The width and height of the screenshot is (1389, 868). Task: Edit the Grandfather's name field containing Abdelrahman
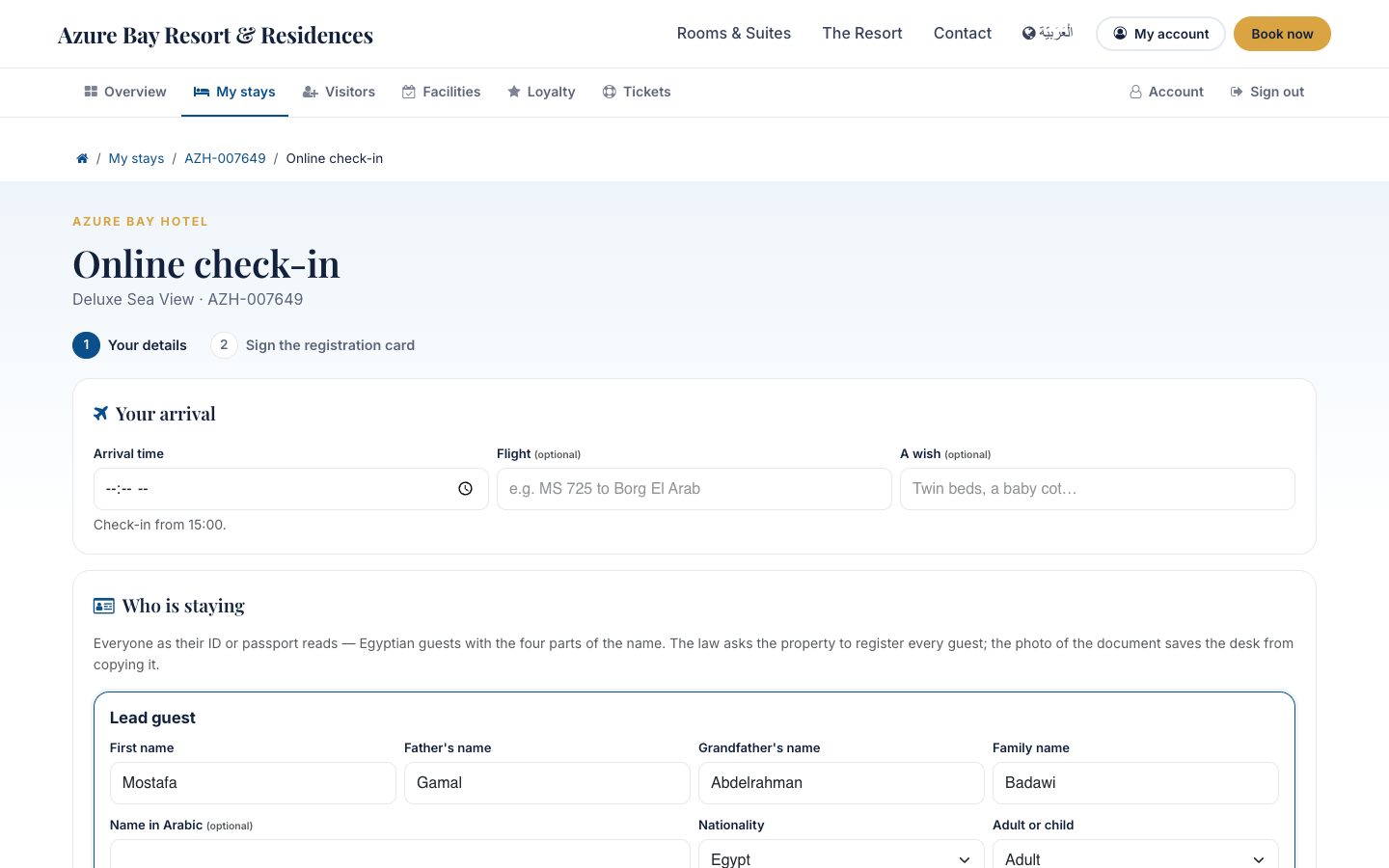[x=841, y=783]
